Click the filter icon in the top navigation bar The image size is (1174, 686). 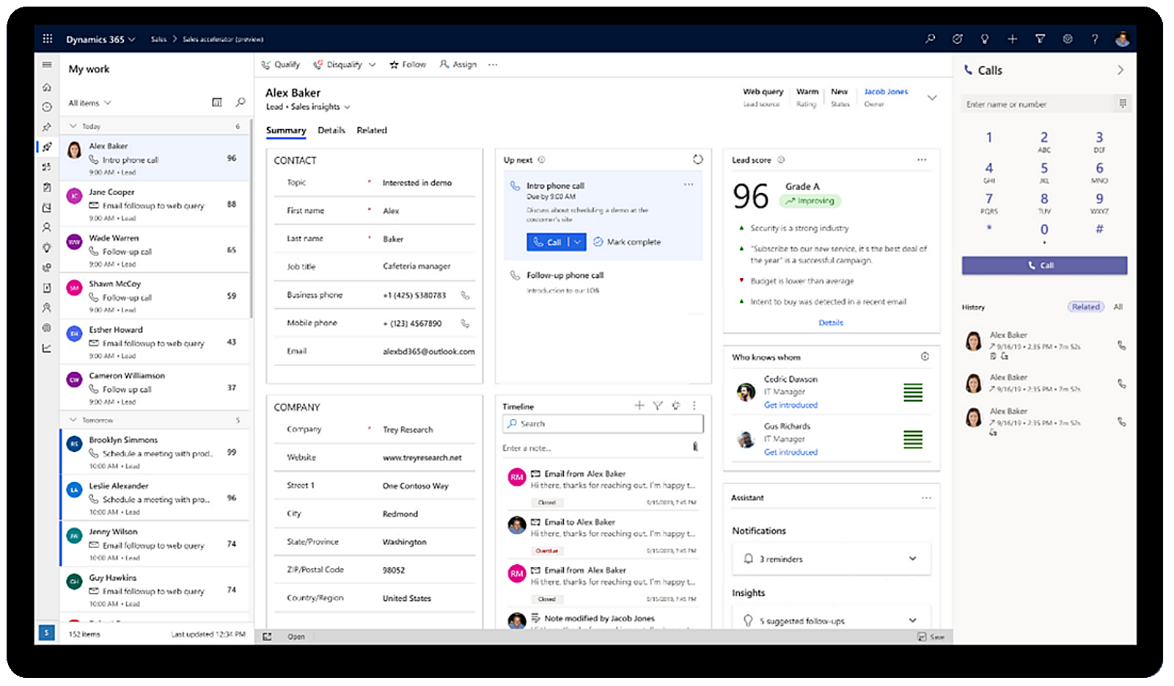click(1041, 38)
